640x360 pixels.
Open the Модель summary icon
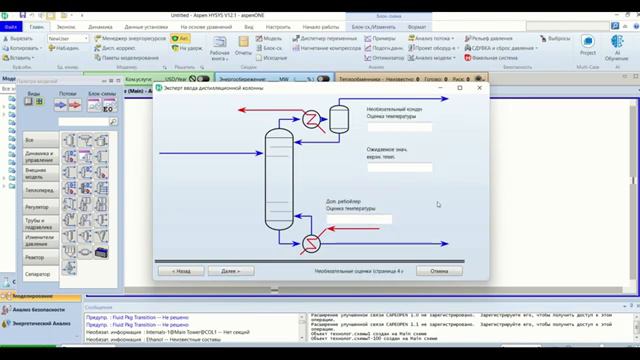point(269,38)
